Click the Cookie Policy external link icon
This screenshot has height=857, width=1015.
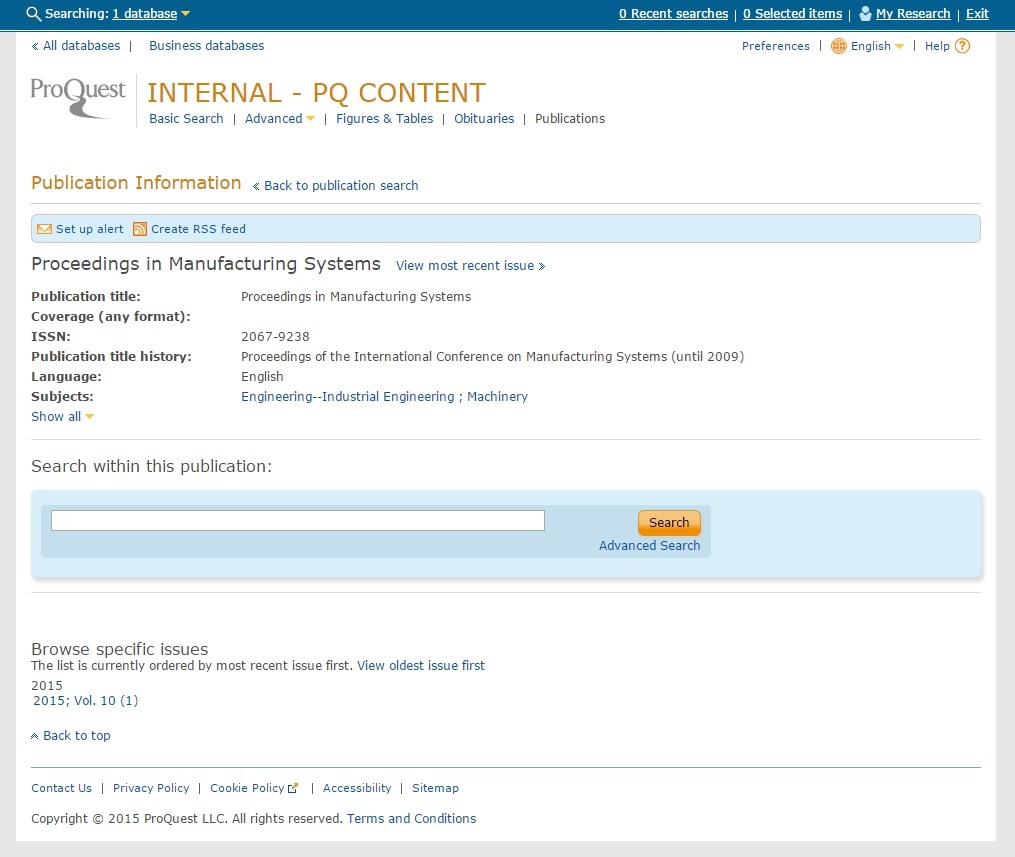coord(293,788)
